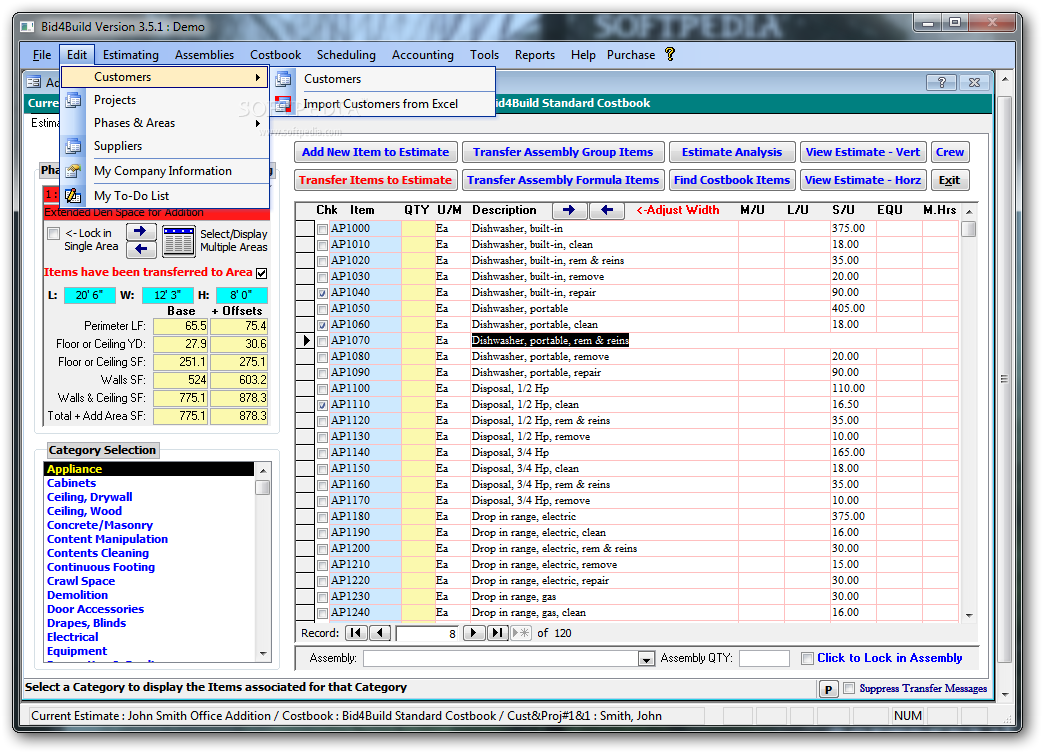Uncheck the AP1110 item checkbox
This screenshot has width=1043, height=753.
[x=323, y=405]
